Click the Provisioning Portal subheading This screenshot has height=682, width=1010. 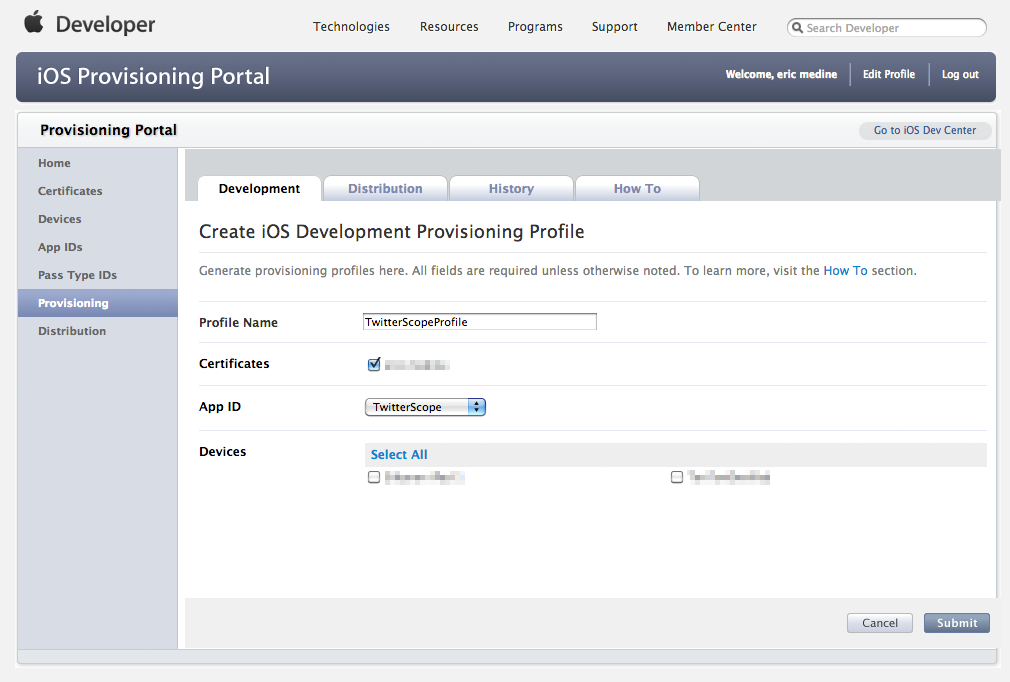108,130
